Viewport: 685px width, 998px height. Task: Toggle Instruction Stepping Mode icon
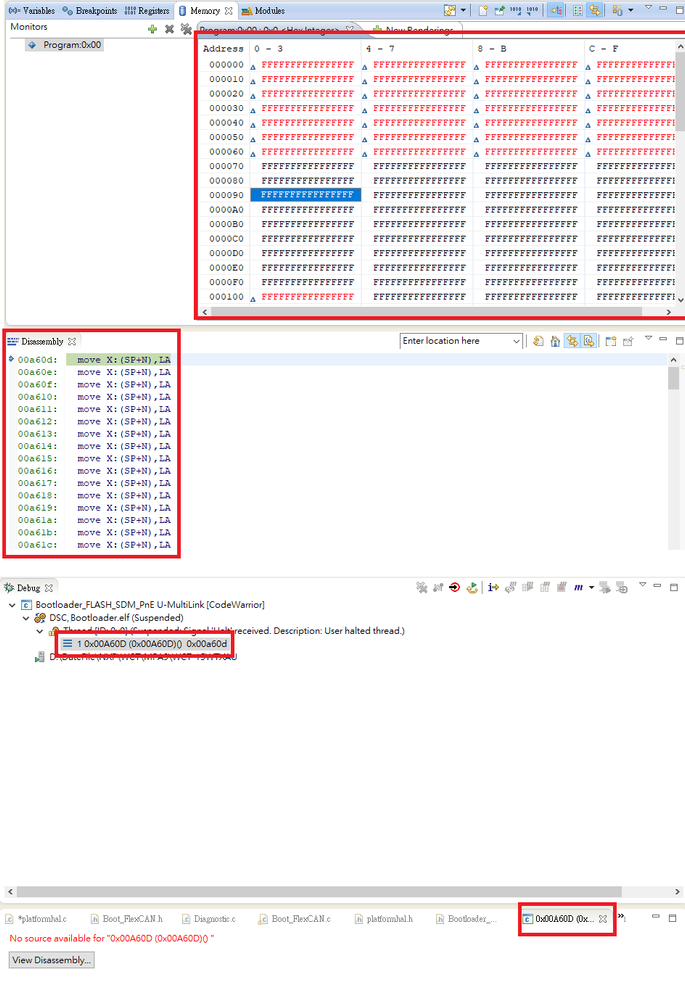tap(493, 587)
